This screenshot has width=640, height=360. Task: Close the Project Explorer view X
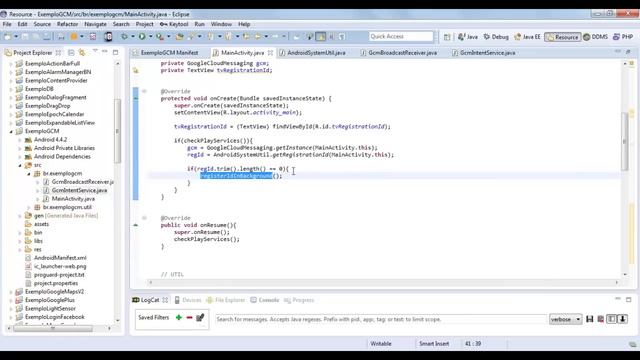pos(58,53)
